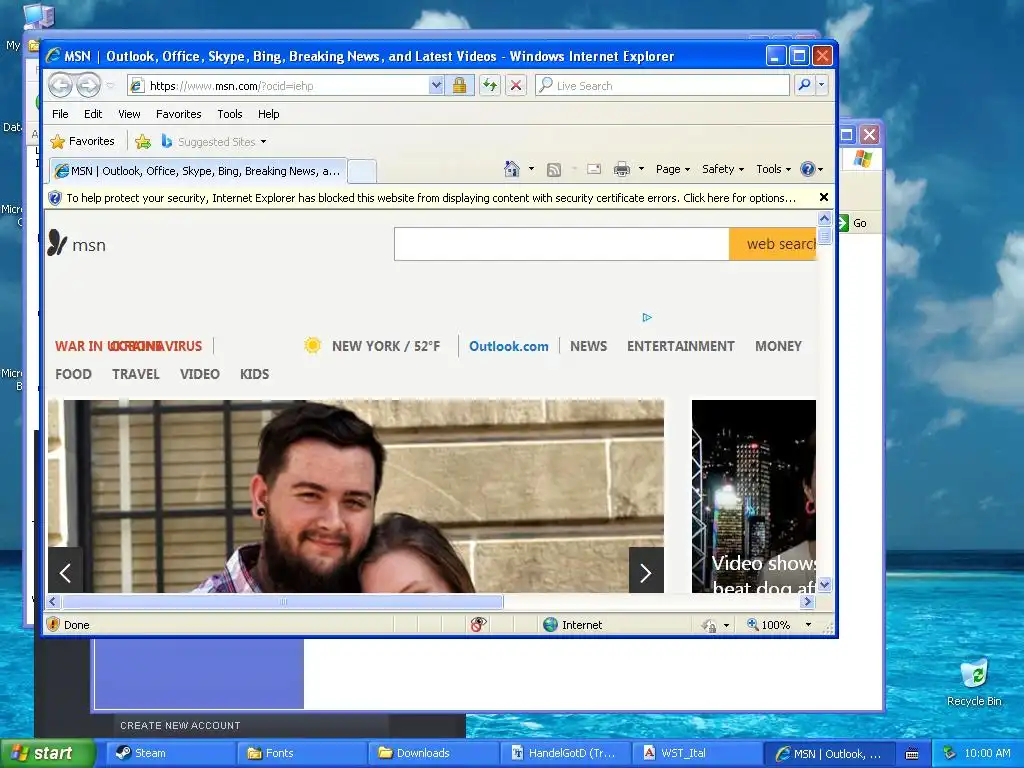Open the KIDS section link

pos(254,374)
